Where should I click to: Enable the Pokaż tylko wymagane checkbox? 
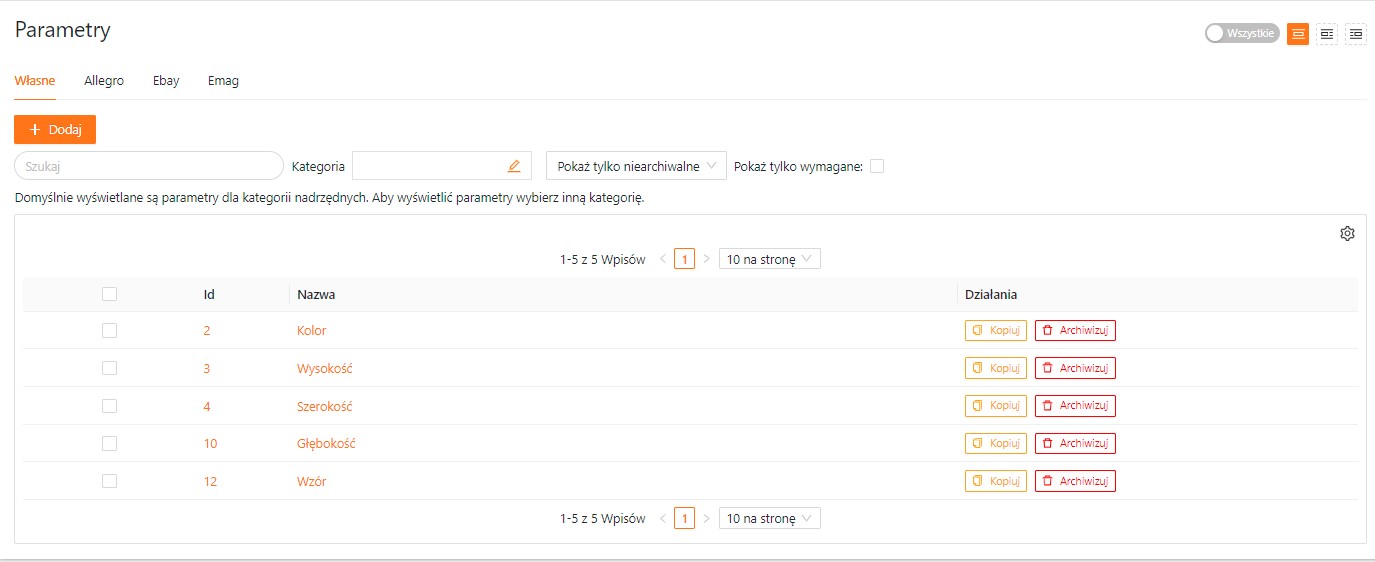coord(877,166)
